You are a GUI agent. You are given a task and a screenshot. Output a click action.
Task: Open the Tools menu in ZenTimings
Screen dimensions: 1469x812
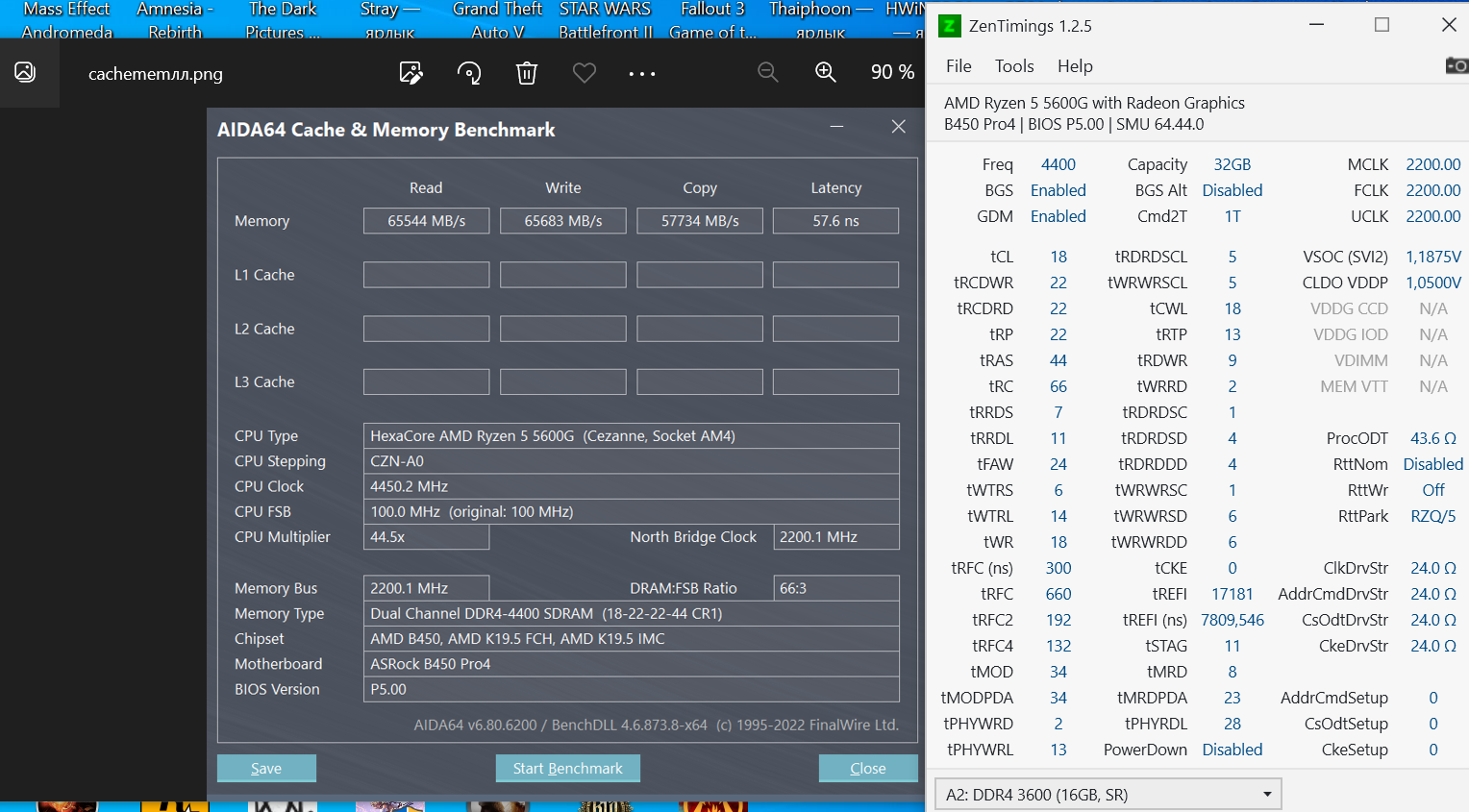[1014, 65]
